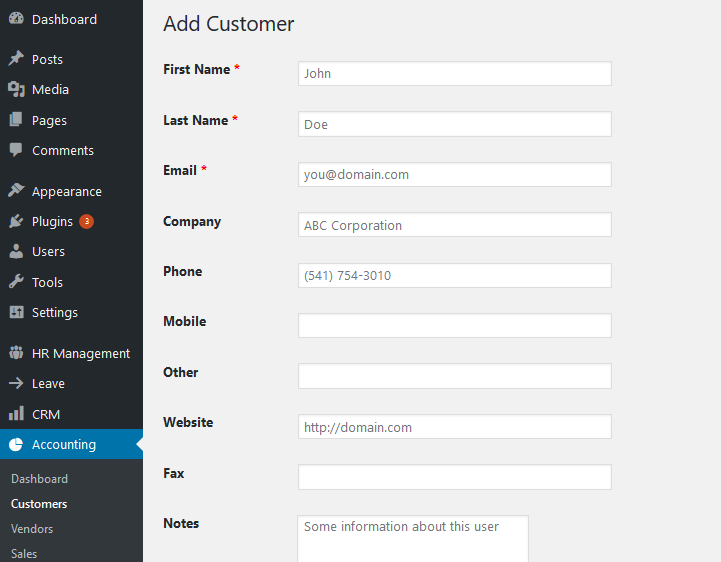The height and width of the screenshot is (562, 721).
Task: Open the Plugins menu
Action: pyautogui.click(x=71, y=222)
